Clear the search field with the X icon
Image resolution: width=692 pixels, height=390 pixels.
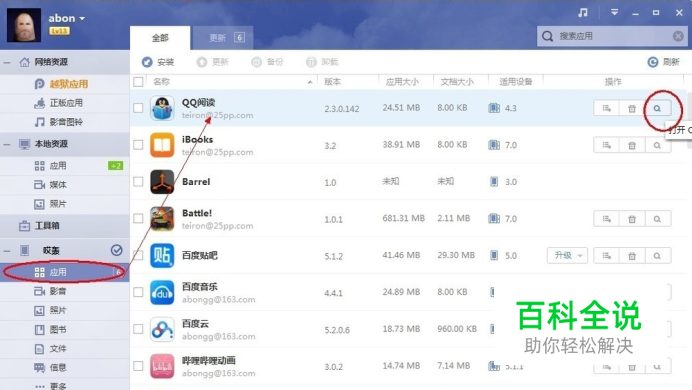(x=678, y=36)
